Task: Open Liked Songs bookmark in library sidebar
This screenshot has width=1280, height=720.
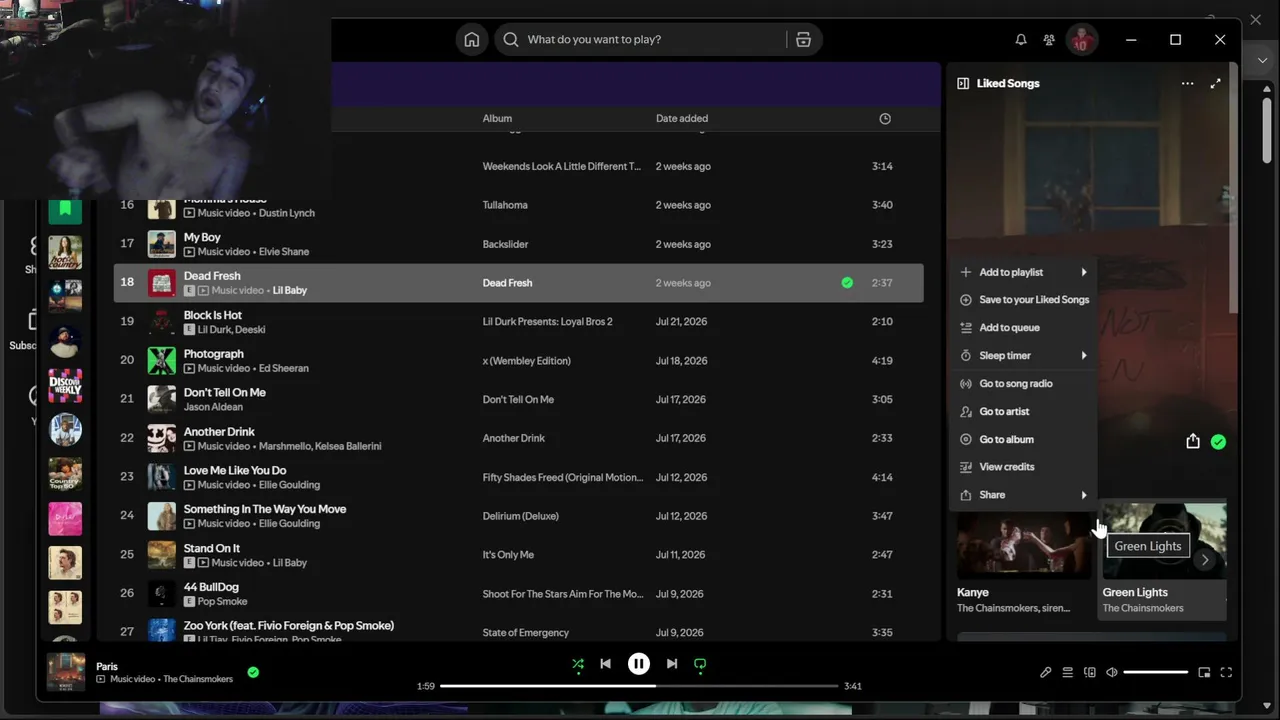Action: 65,209
